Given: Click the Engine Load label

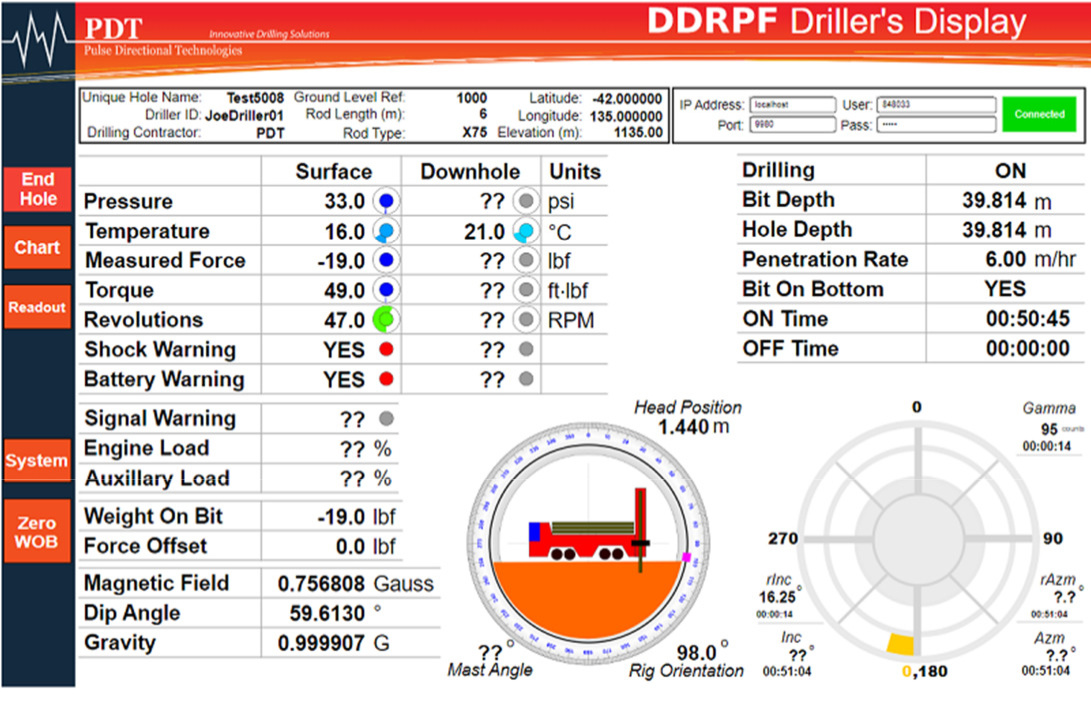Looking at the screenshot, I should (x=146, y=448).
